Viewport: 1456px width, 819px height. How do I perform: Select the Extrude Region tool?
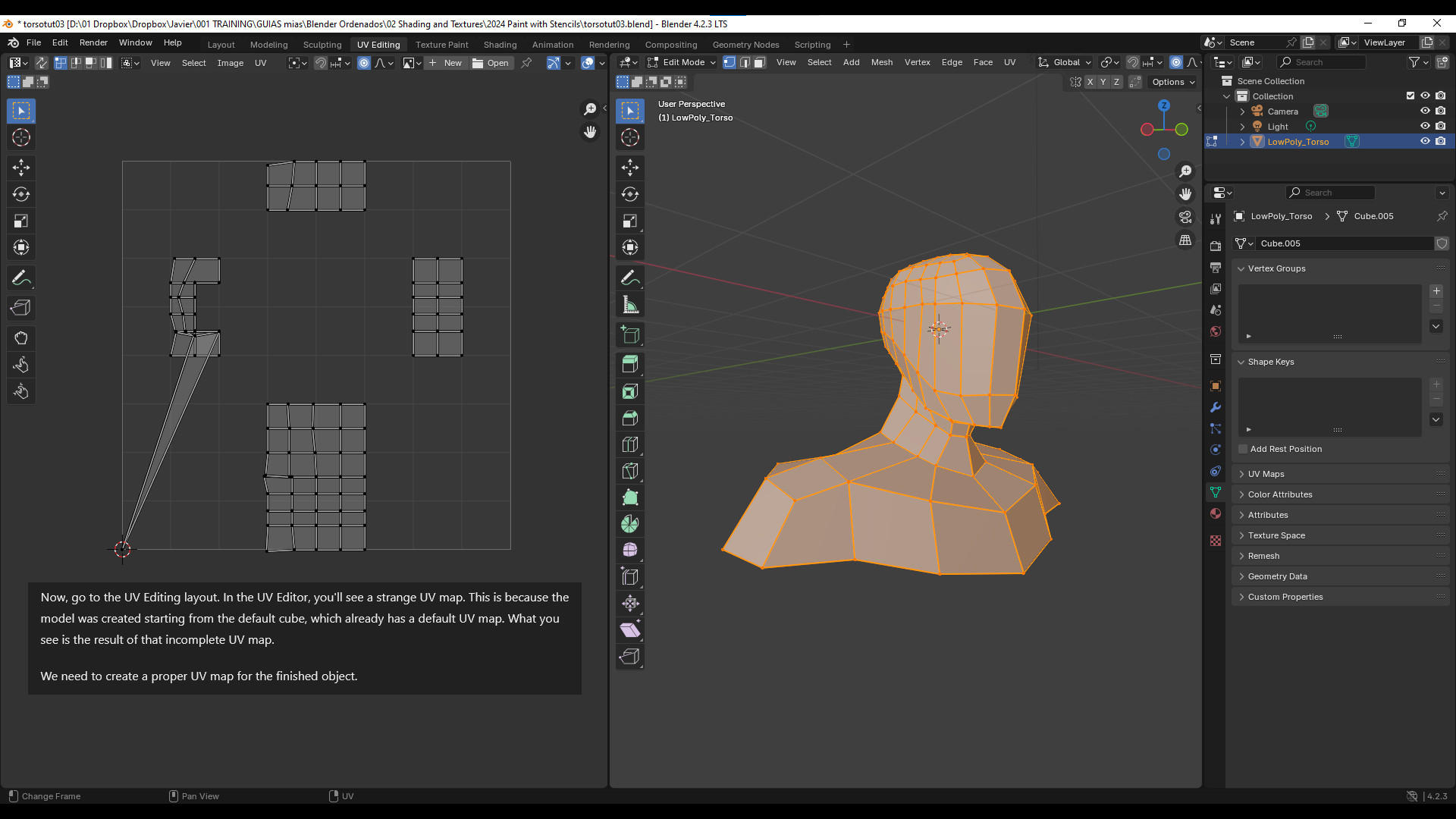point(630,364)
